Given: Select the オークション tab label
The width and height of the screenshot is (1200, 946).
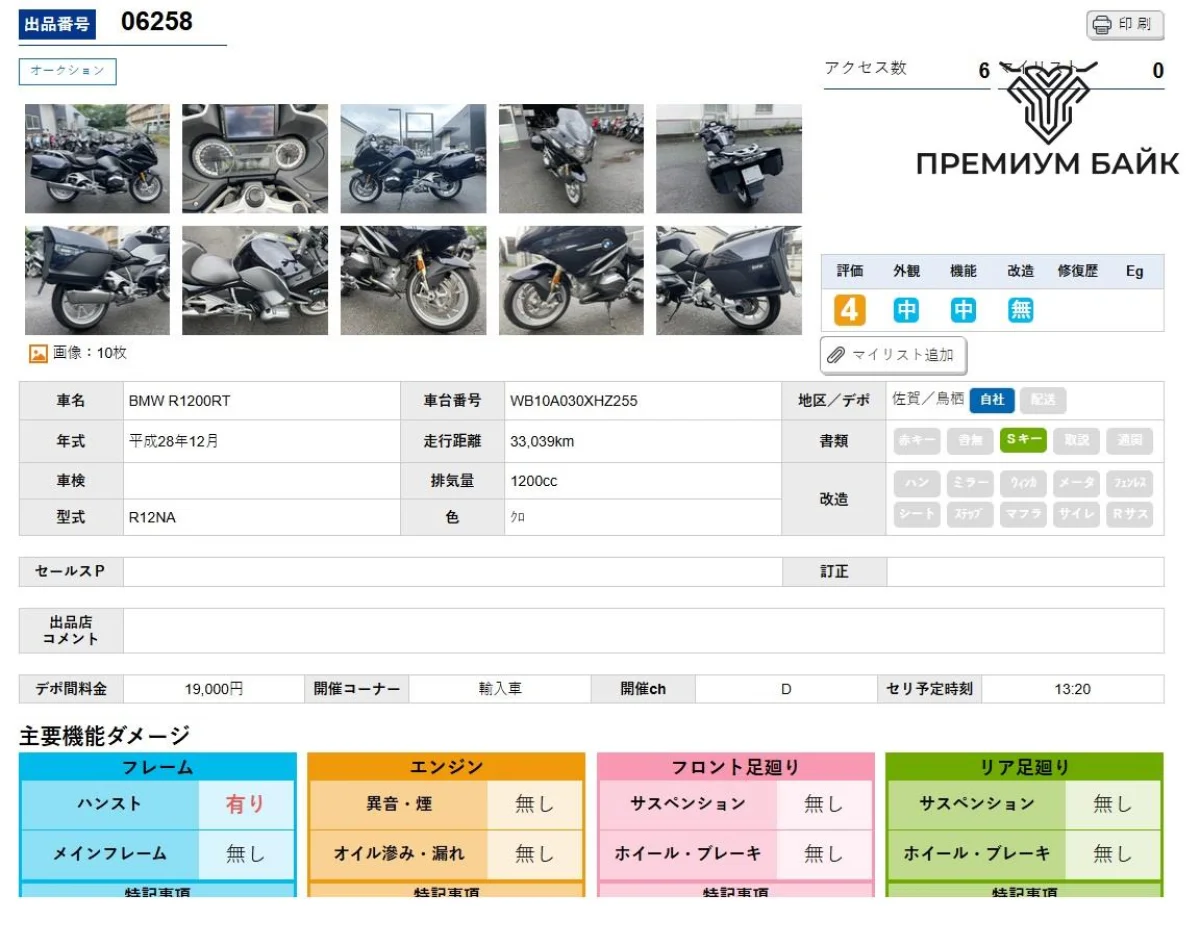Looking at the screenshot, I should coord(67,71).
